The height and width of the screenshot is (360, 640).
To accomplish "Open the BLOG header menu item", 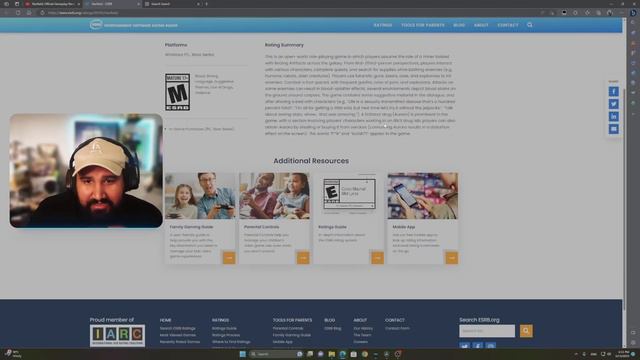I will [x=459, y=25].
